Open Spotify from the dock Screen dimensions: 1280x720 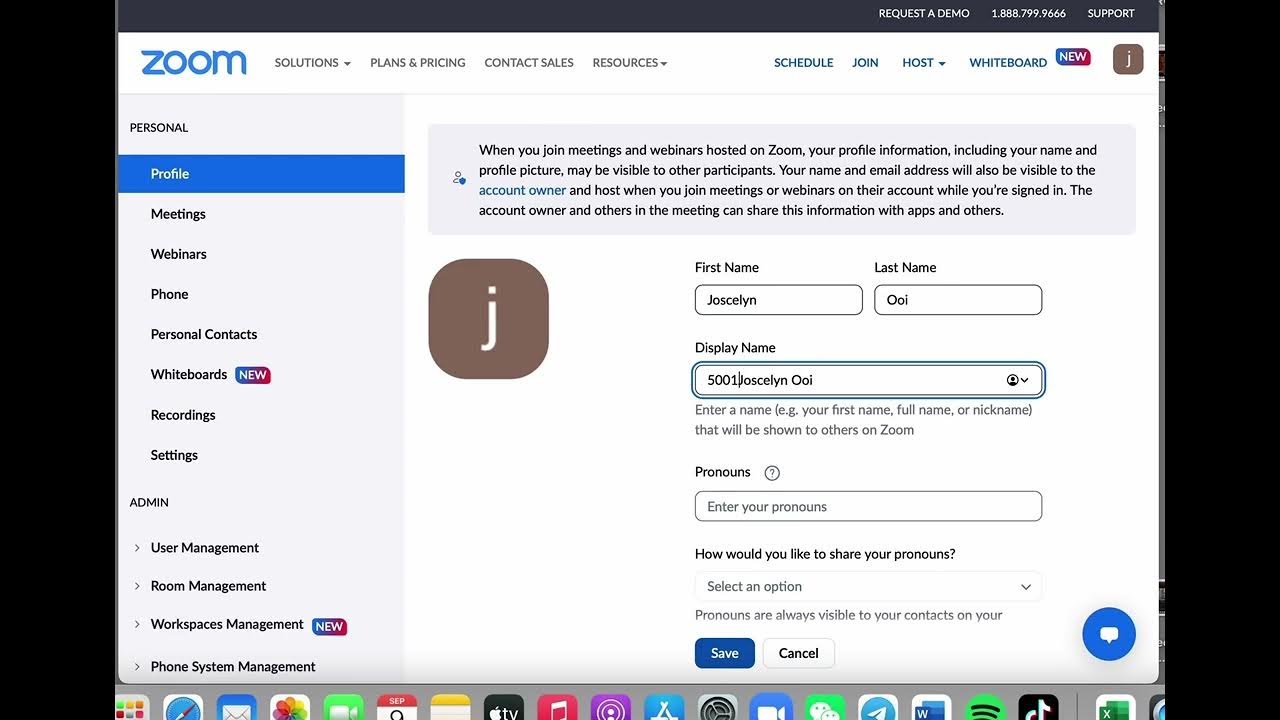pos(984,708)
